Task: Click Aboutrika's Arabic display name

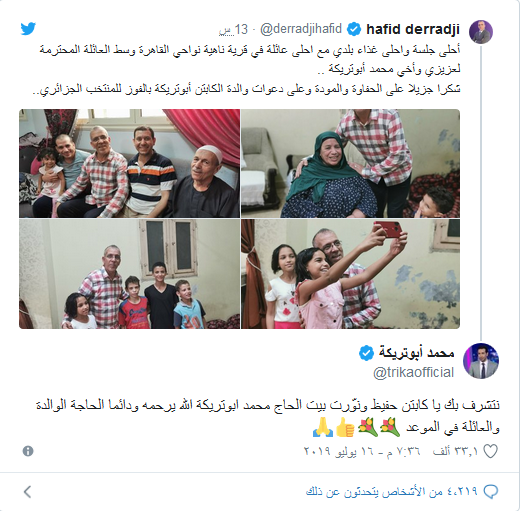Action: (416, 353)
